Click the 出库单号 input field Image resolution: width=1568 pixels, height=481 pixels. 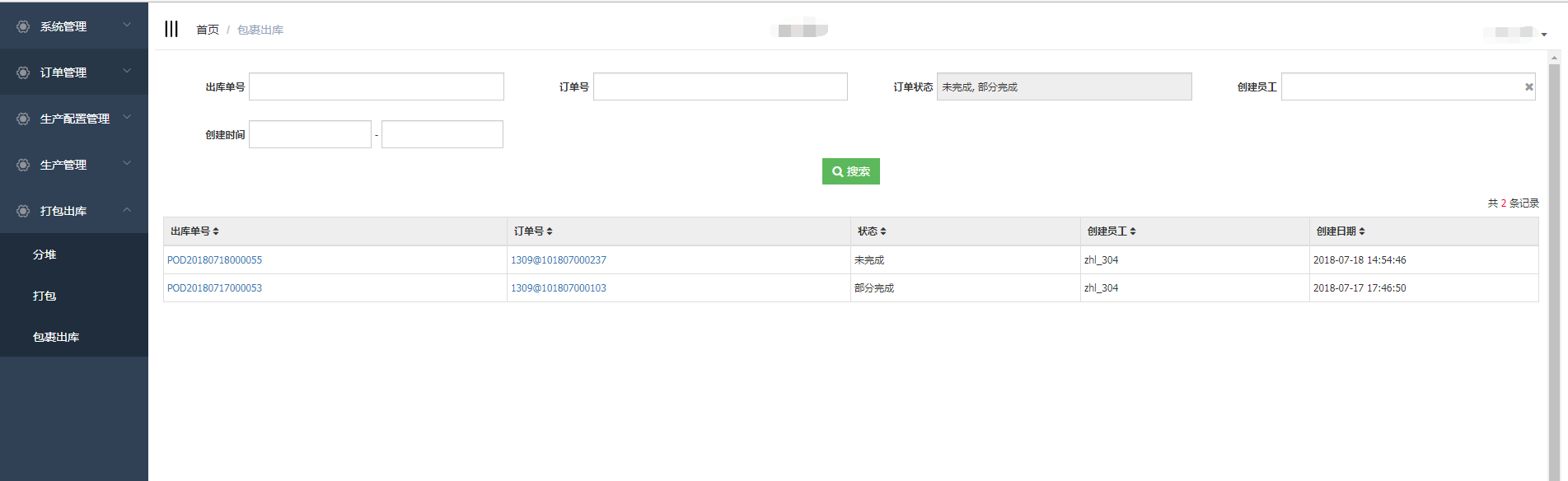[x=376, y=87]
